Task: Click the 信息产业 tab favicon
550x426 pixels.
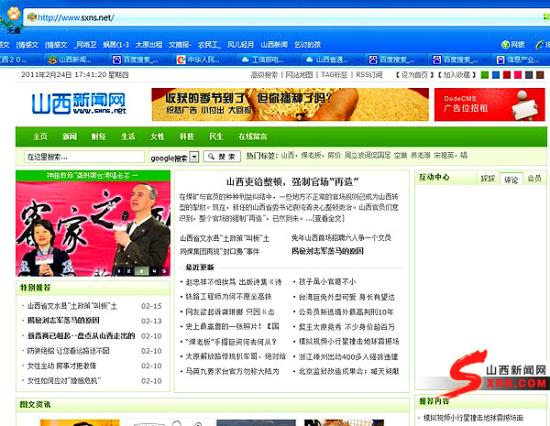Action: pos(501,60)
